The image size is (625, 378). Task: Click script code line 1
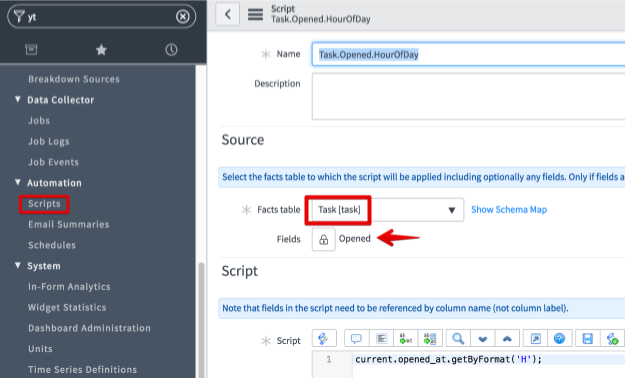click(x=448, y=359)
